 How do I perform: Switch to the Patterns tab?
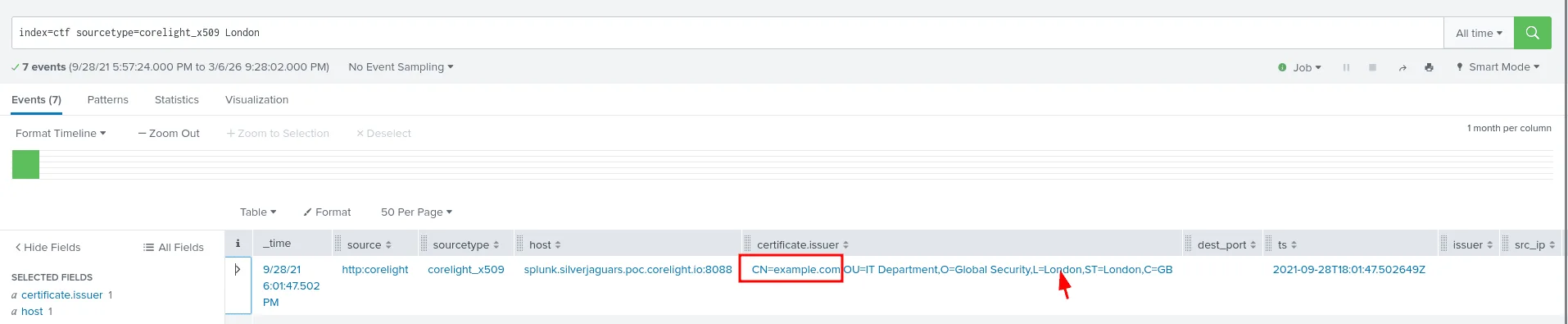tap(108, 100)
